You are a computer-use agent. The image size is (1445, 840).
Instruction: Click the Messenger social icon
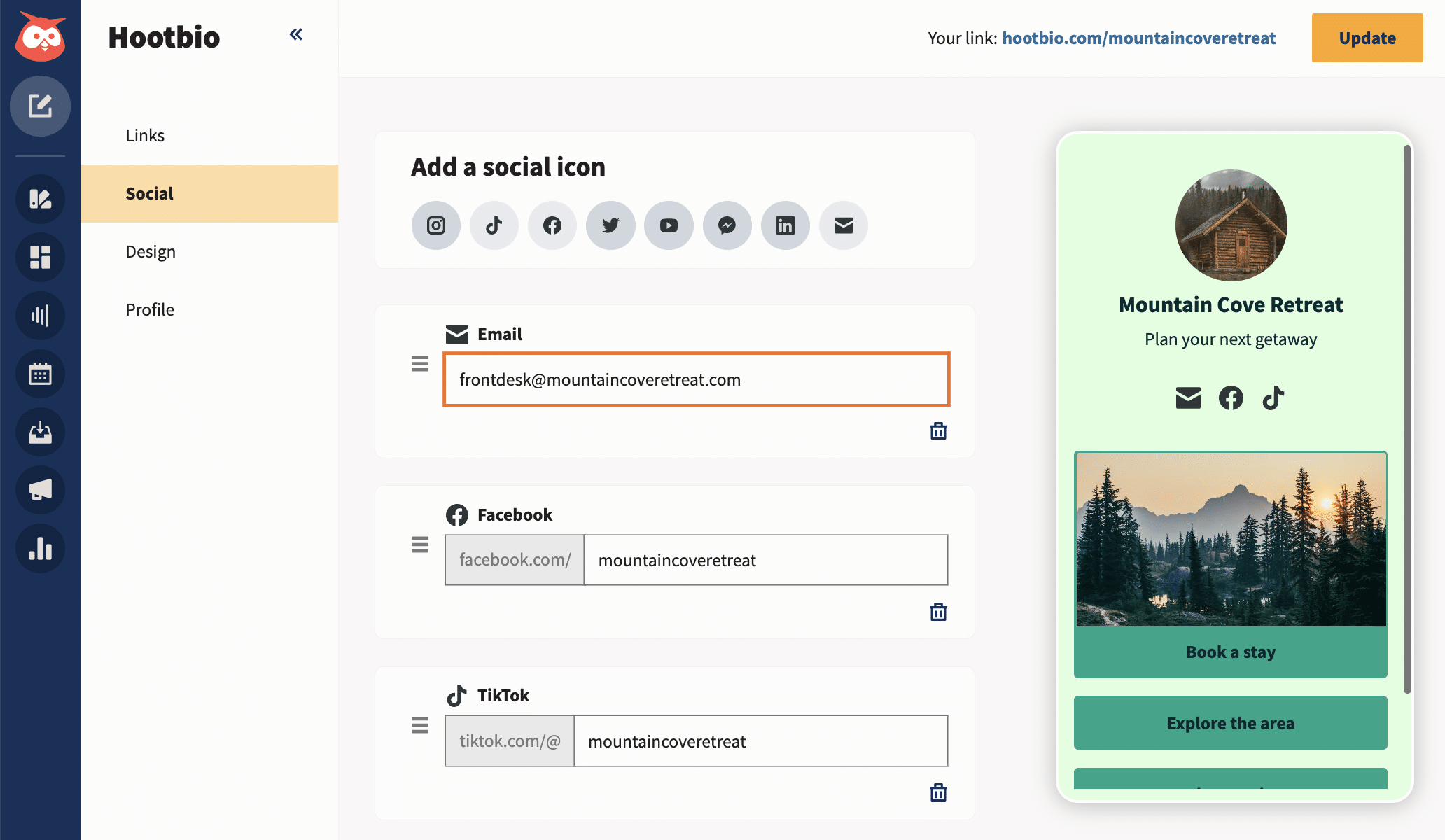[727, 225]
